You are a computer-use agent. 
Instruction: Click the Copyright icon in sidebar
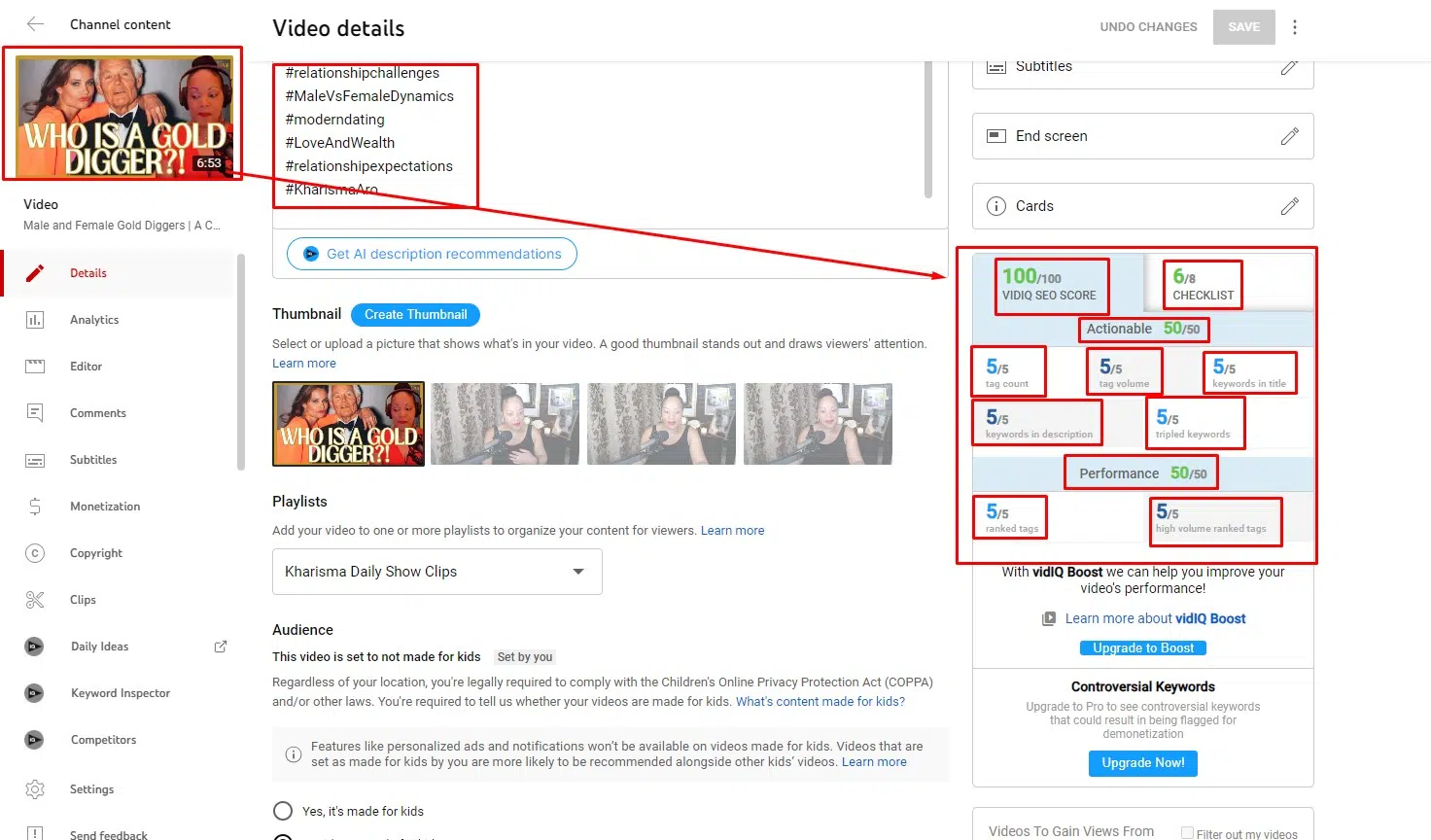pos(35,553)
